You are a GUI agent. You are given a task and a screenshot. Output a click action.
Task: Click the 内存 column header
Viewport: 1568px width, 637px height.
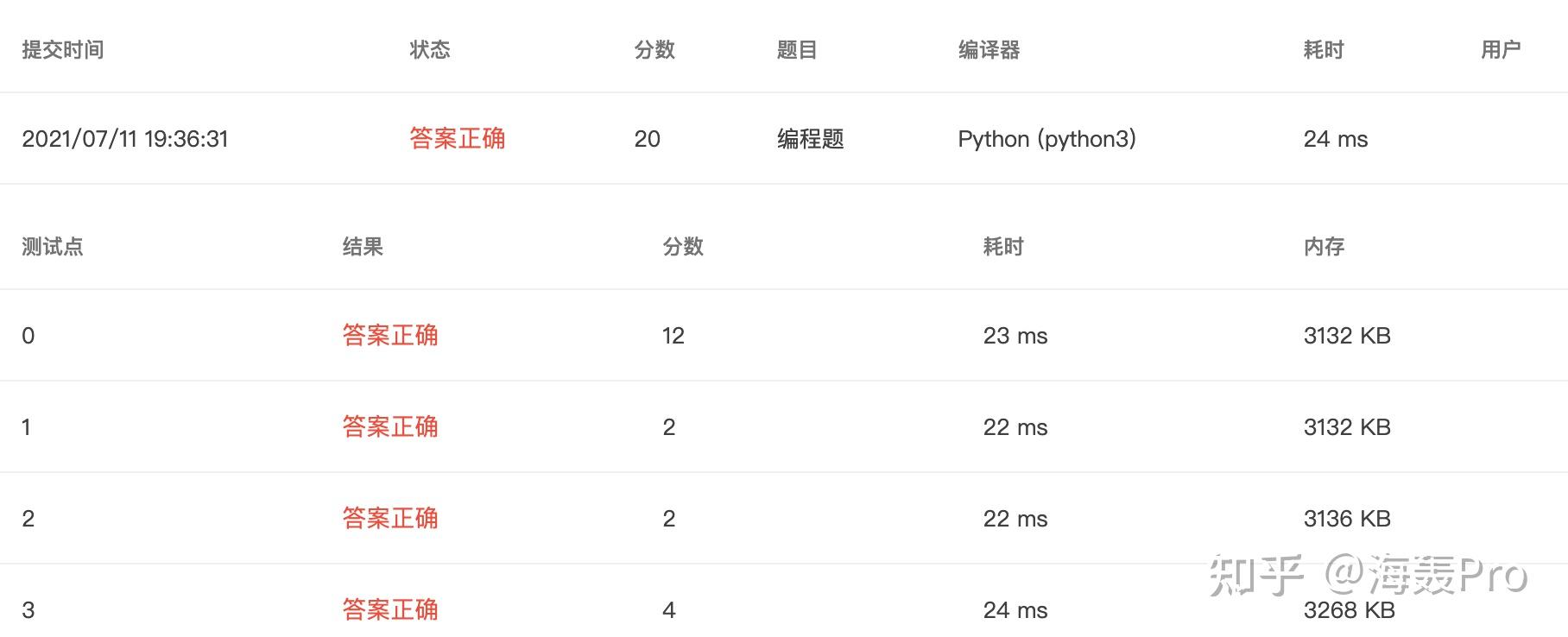click(1325, 247)
